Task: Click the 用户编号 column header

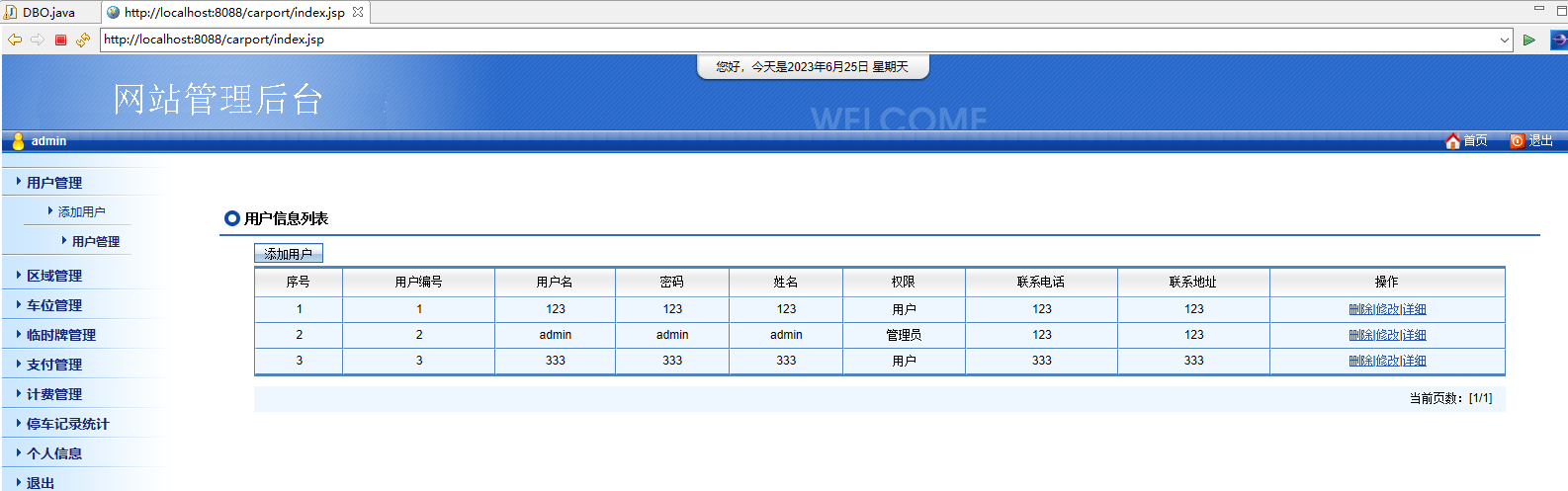Action: tap(418, 282)
